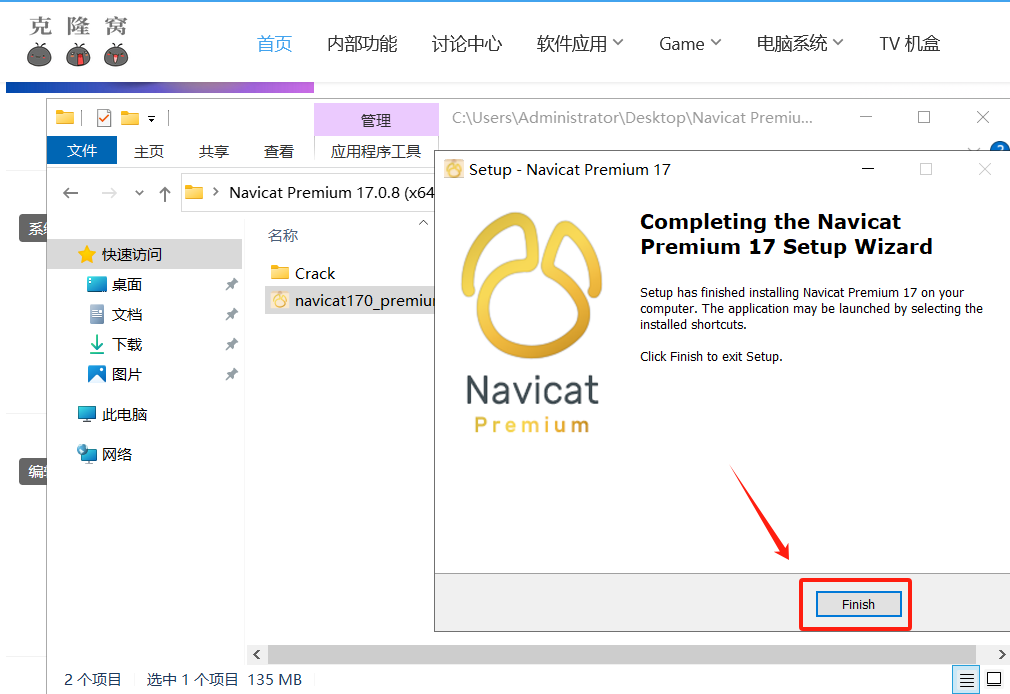Minimize the File Explorer window
Image resolution: width=1010 pixels, height=694 pixels.
(x=866, y=117)
